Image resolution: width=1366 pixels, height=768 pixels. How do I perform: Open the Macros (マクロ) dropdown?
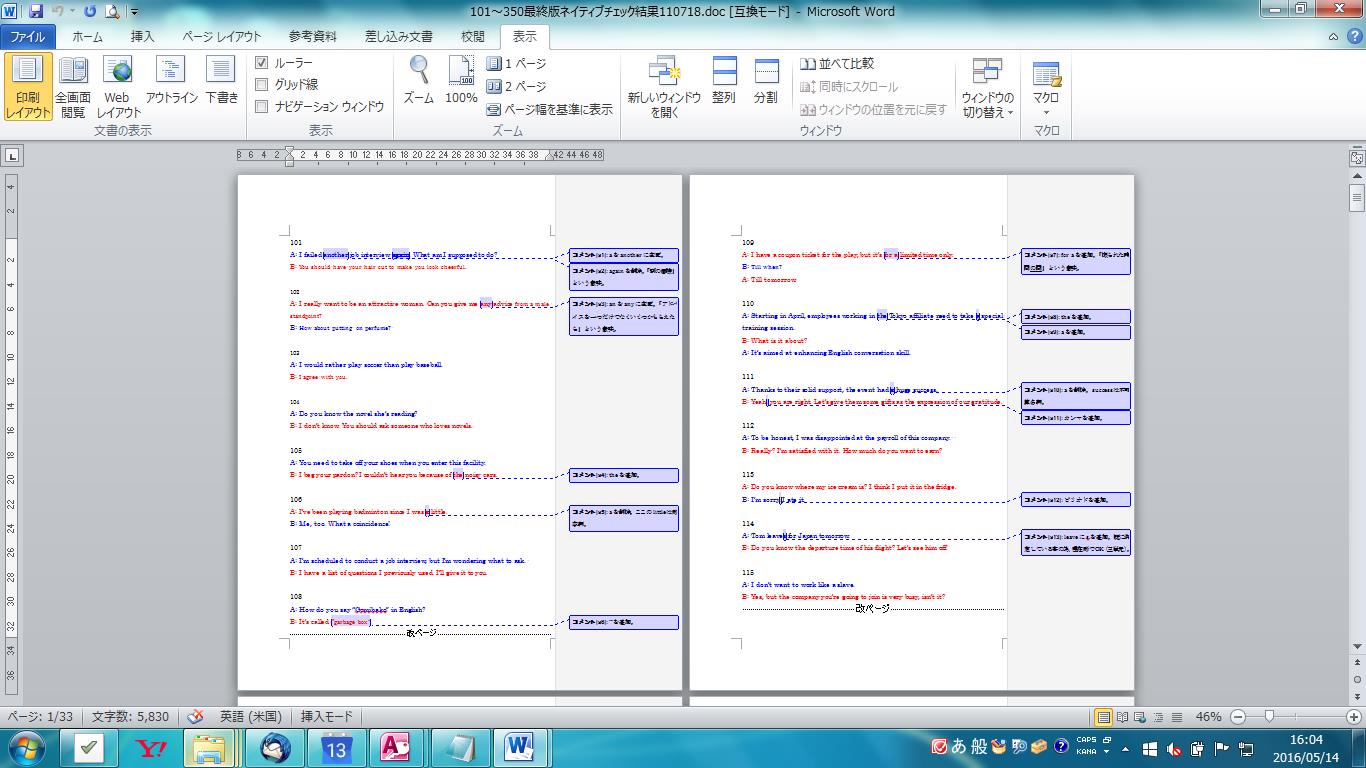click(x=1046, y=88)
